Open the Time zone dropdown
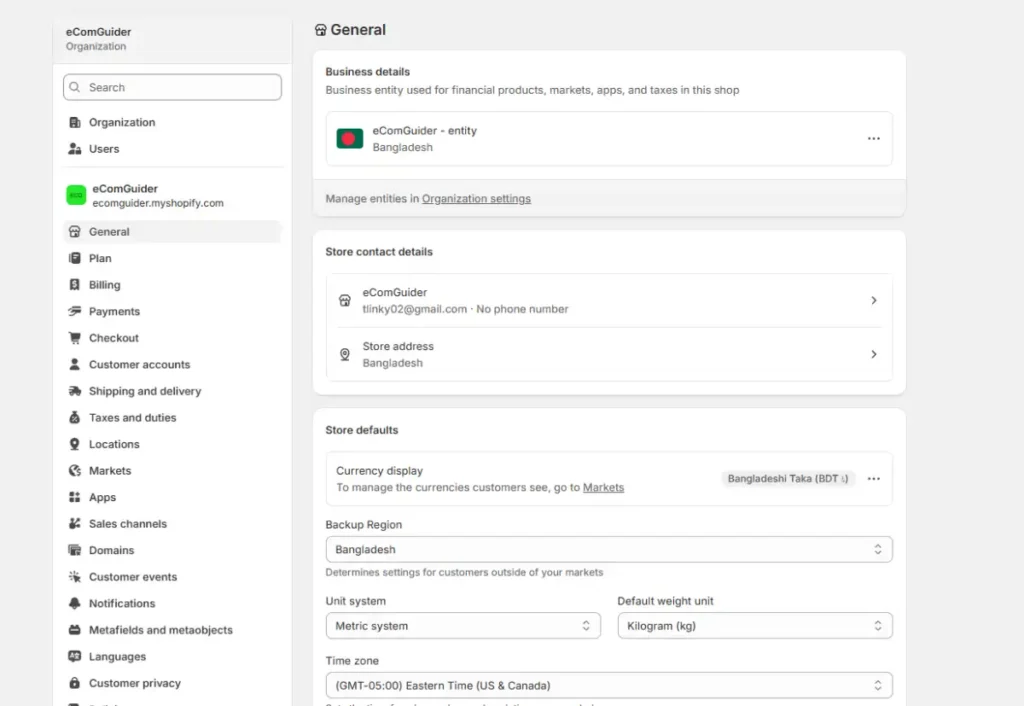Screen dimensions: 1024x706 point(609,685)
